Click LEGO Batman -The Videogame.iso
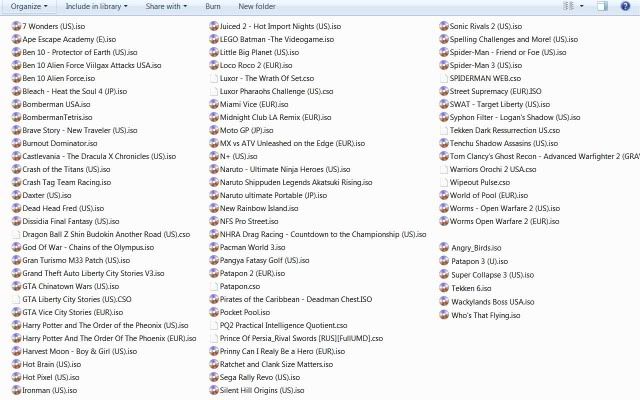 click(277, 39)
